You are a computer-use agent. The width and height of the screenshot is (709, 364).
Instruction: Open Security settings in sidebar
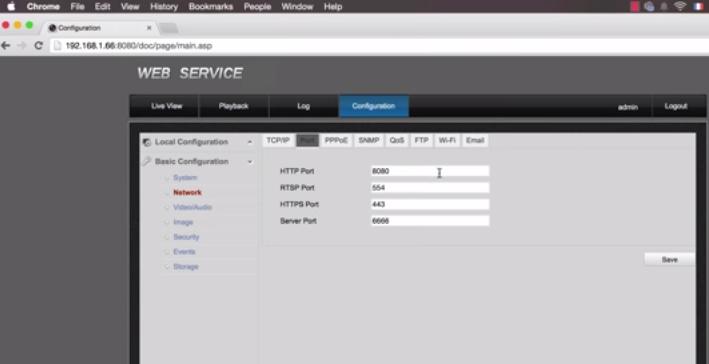pos(186,237)
